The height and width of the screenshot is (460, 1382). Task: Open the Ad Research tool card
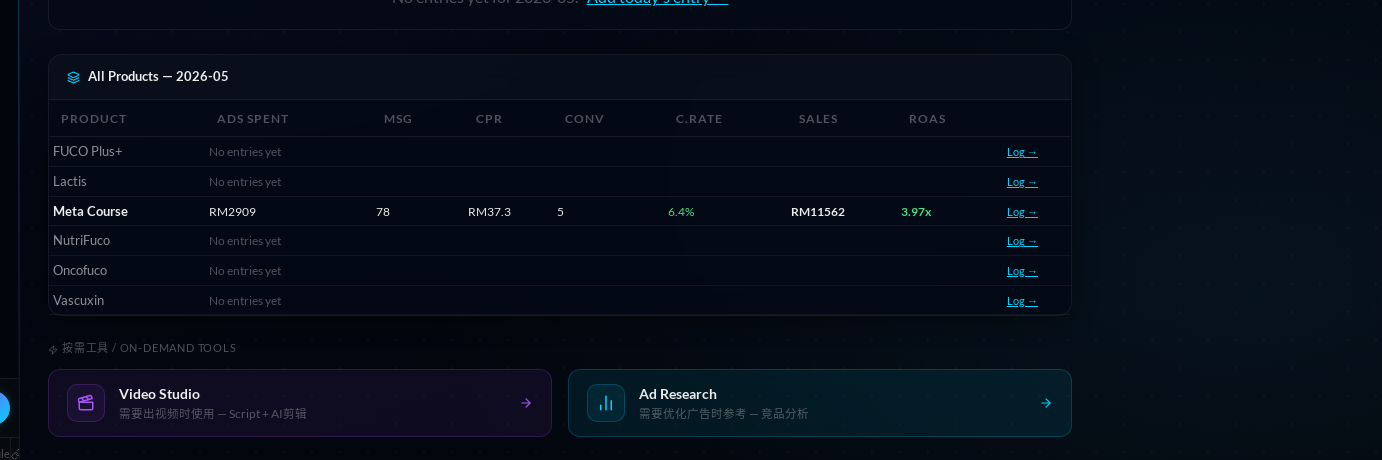click(820, 403)
